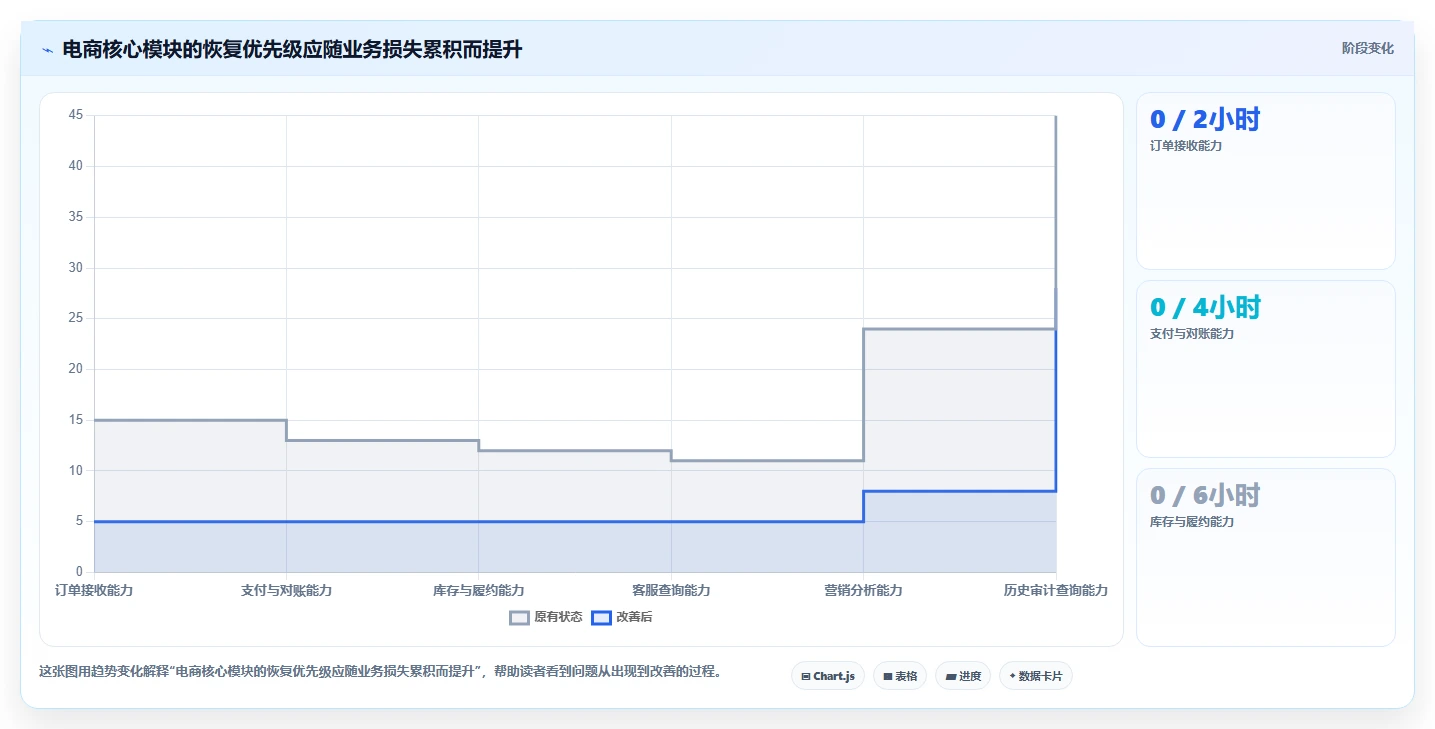Click the 表格 tag icon
The height and width of the screenshot is (729, 1435).
click(x=888, y=677)
